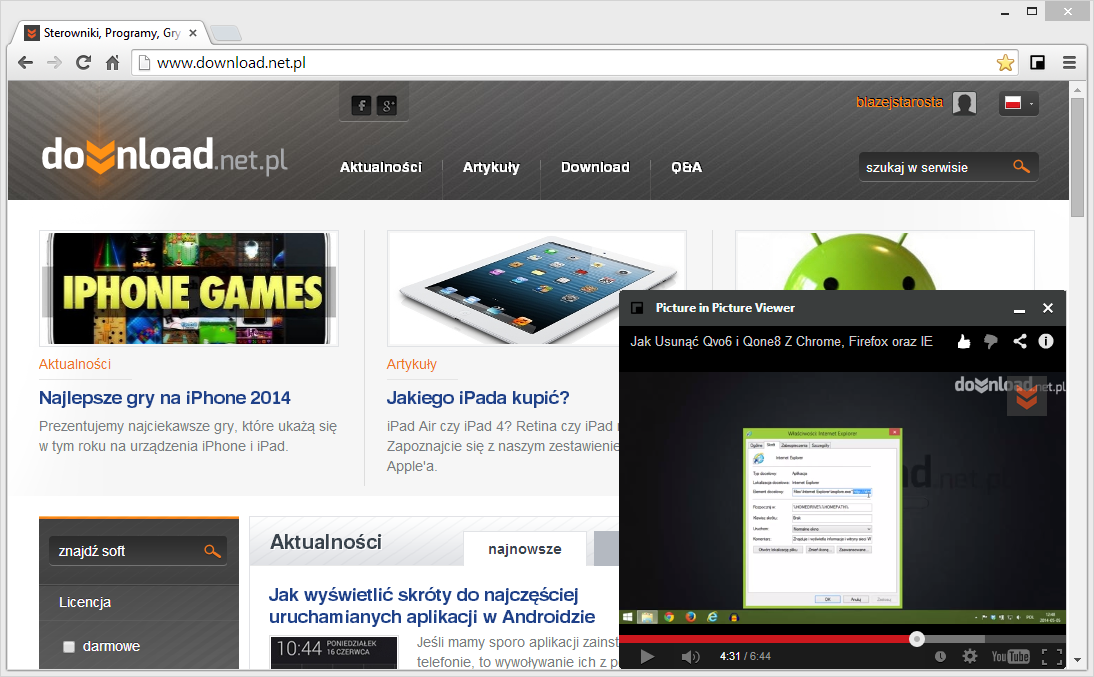Close the 'Sterowniki, Programy, Gry' browser tab
1094x677 pixels.
[x=193, y=33]
